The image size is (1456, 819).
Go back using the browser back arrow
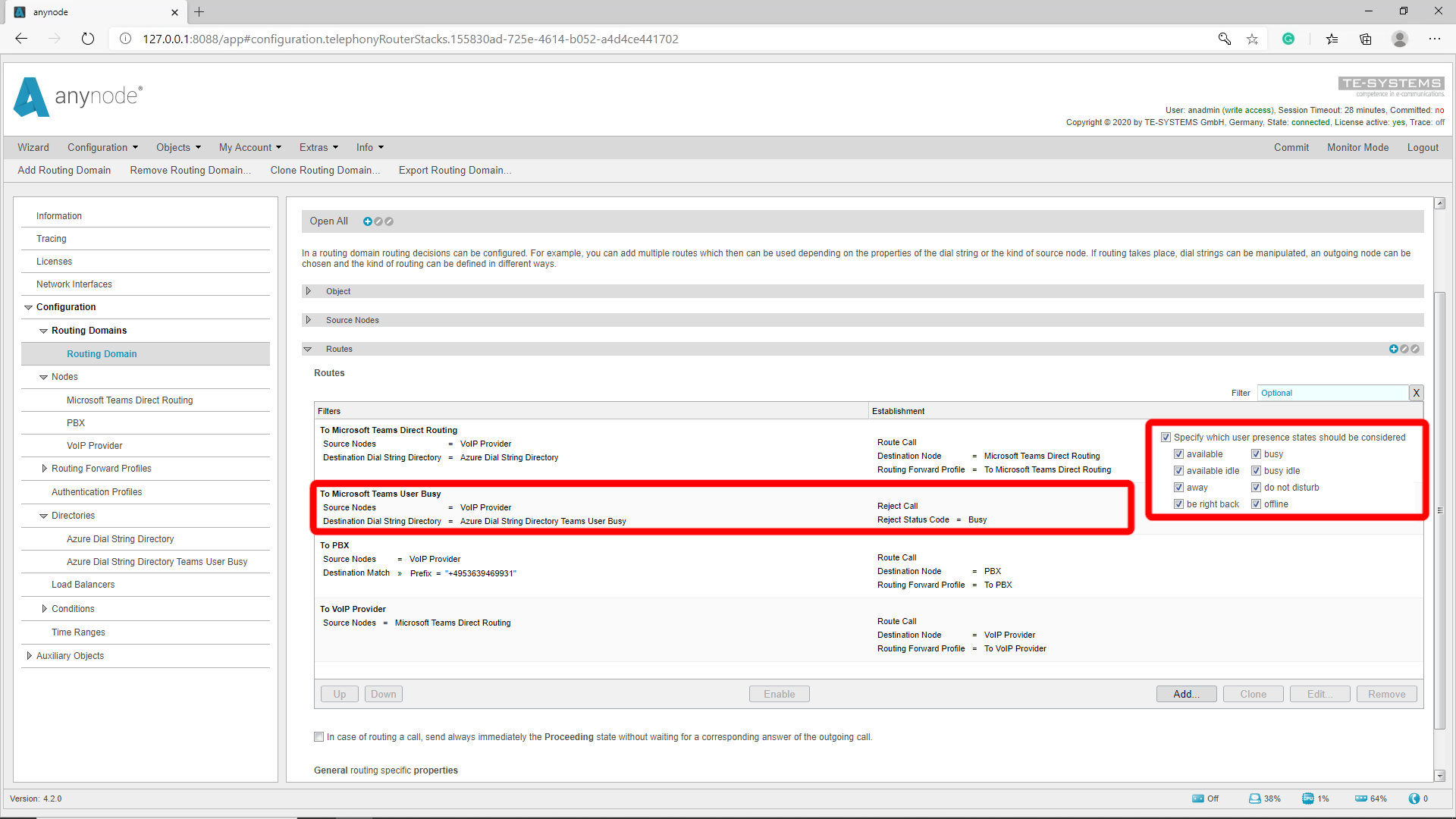(x=21, y=39)
